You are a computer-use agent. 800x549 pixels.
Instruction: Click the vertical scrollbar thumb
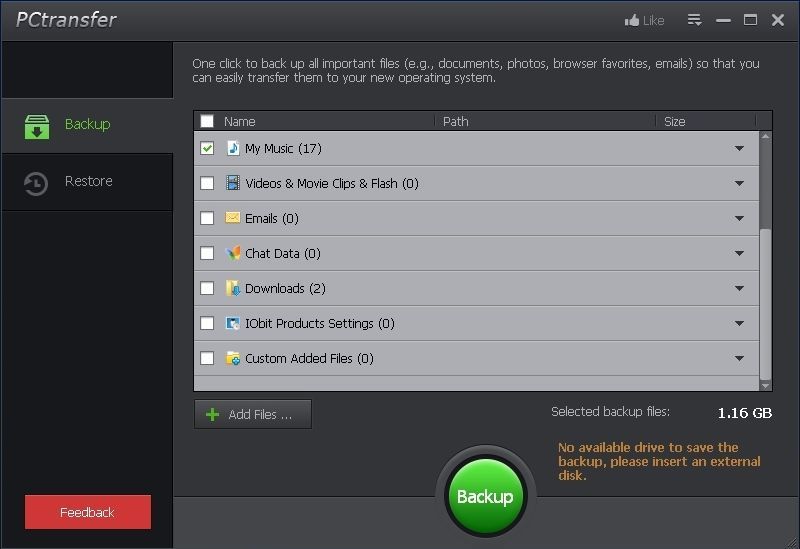click(765, 303)
